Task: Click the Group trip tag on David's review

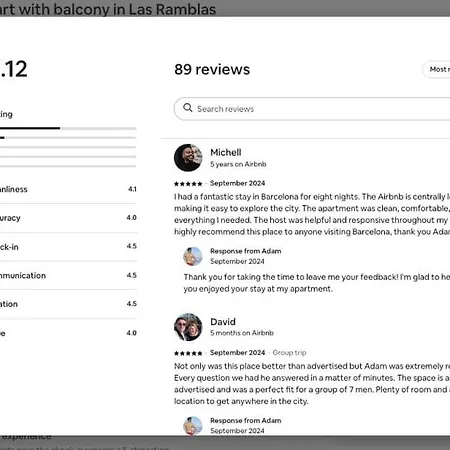Action: [x=289, y=353]
